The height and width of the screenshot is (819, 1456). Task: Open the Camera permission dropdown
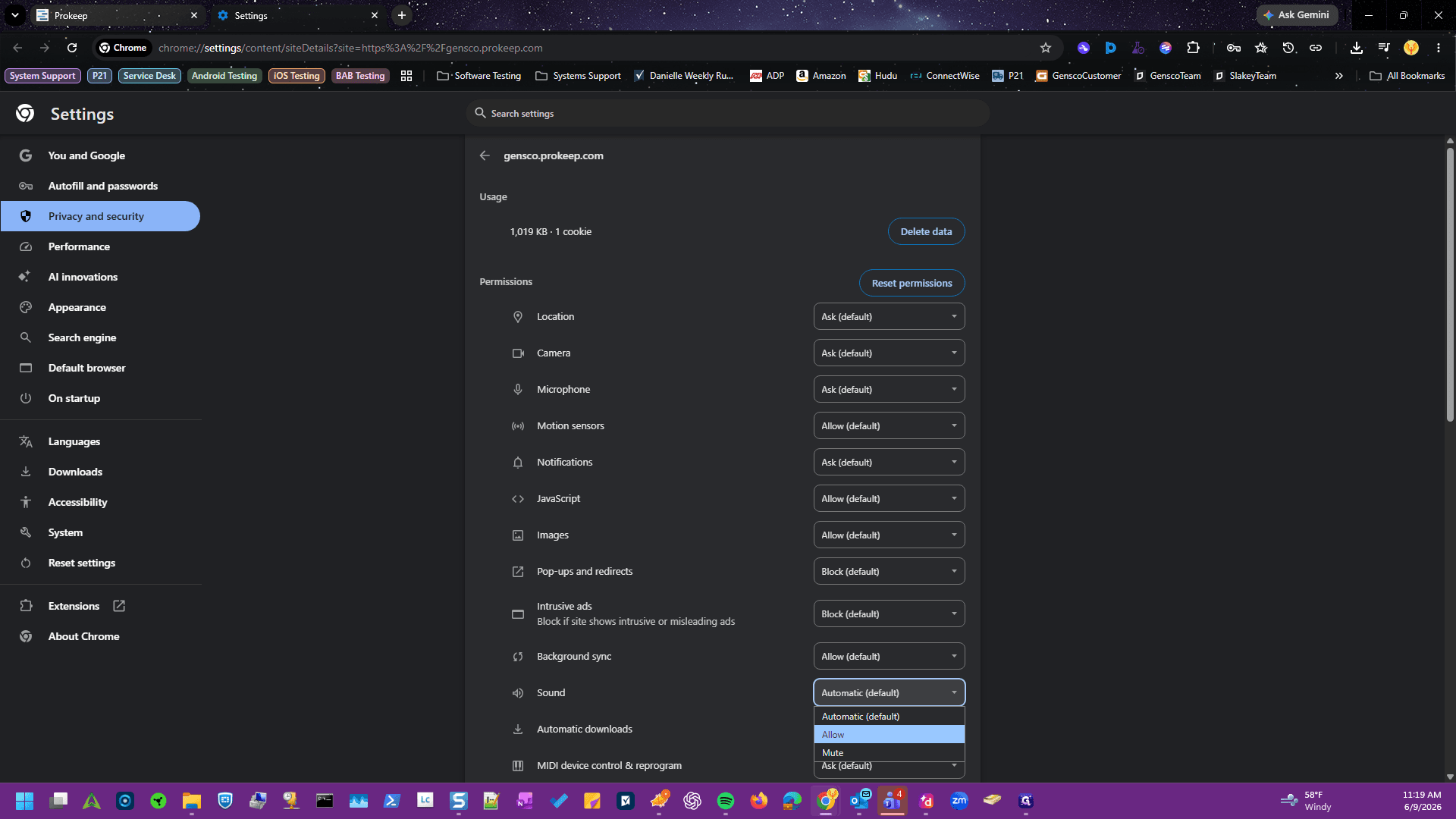click(x=889, y=353)
